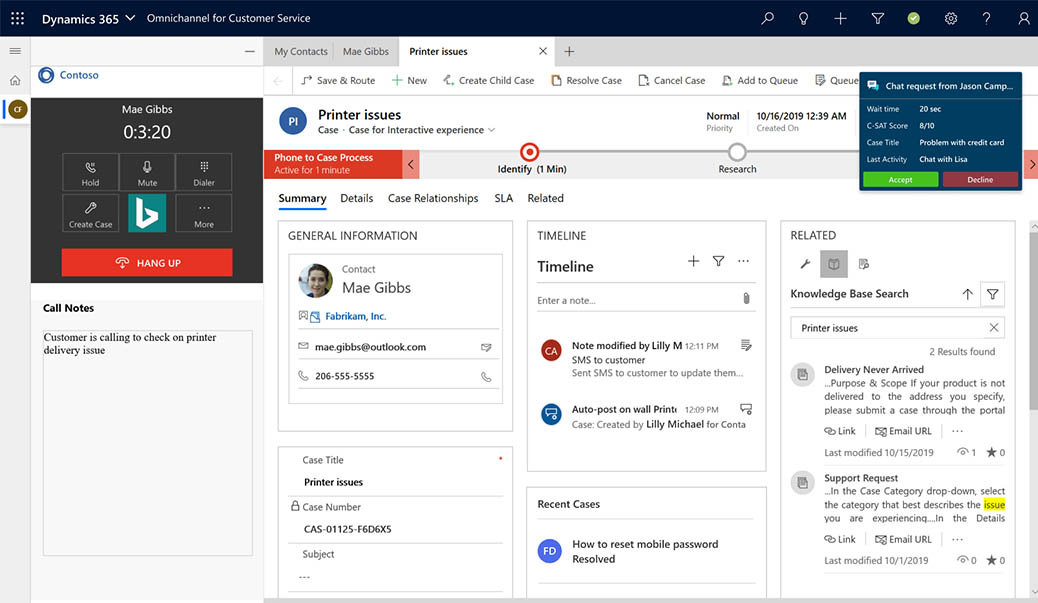Advance process stages with right arrow
The height and width of the screenshot is (603, 1038).
coord(1031,164)
